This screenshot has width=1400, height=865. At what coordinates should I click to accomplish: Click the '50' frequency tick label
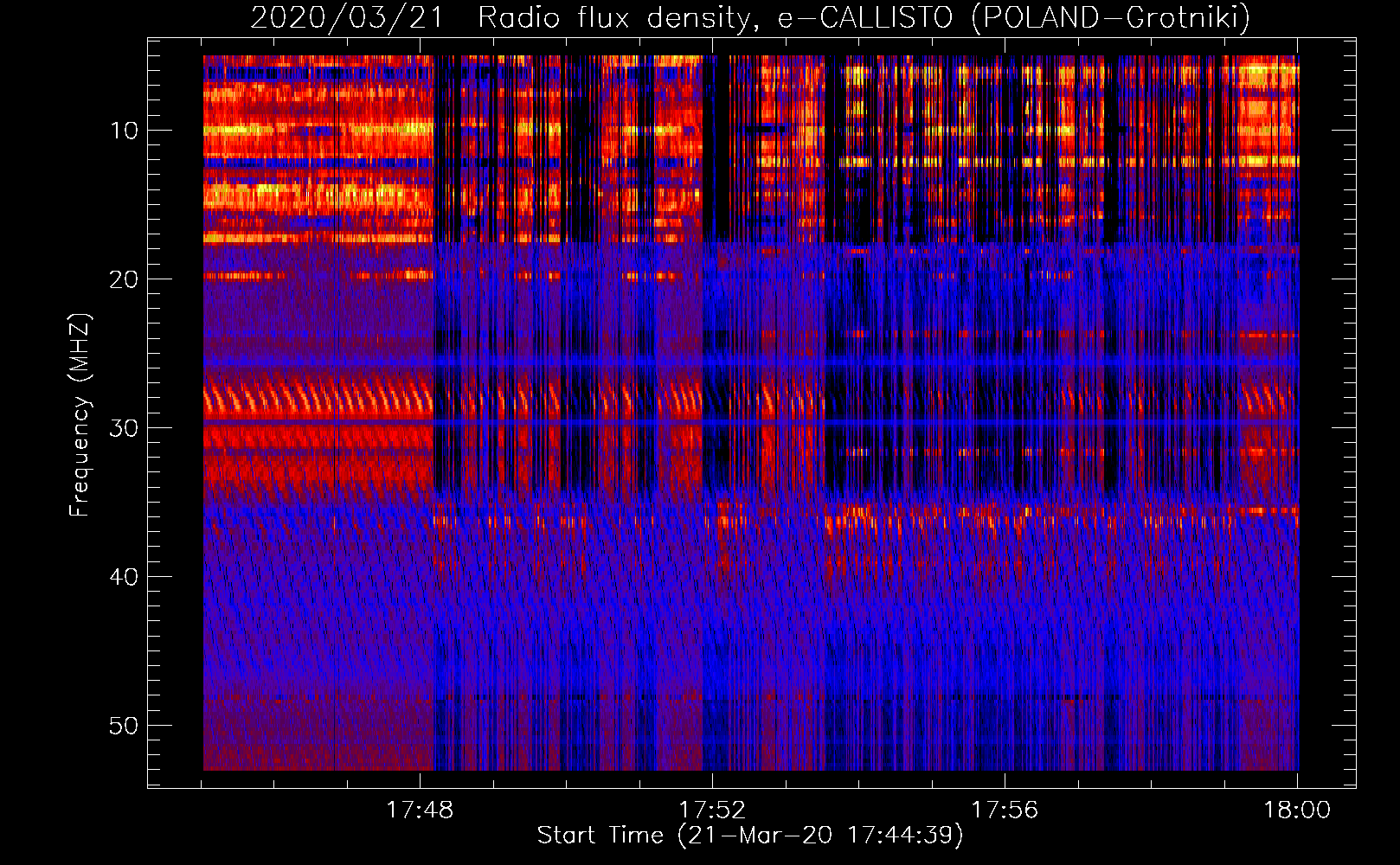point(125,726)
